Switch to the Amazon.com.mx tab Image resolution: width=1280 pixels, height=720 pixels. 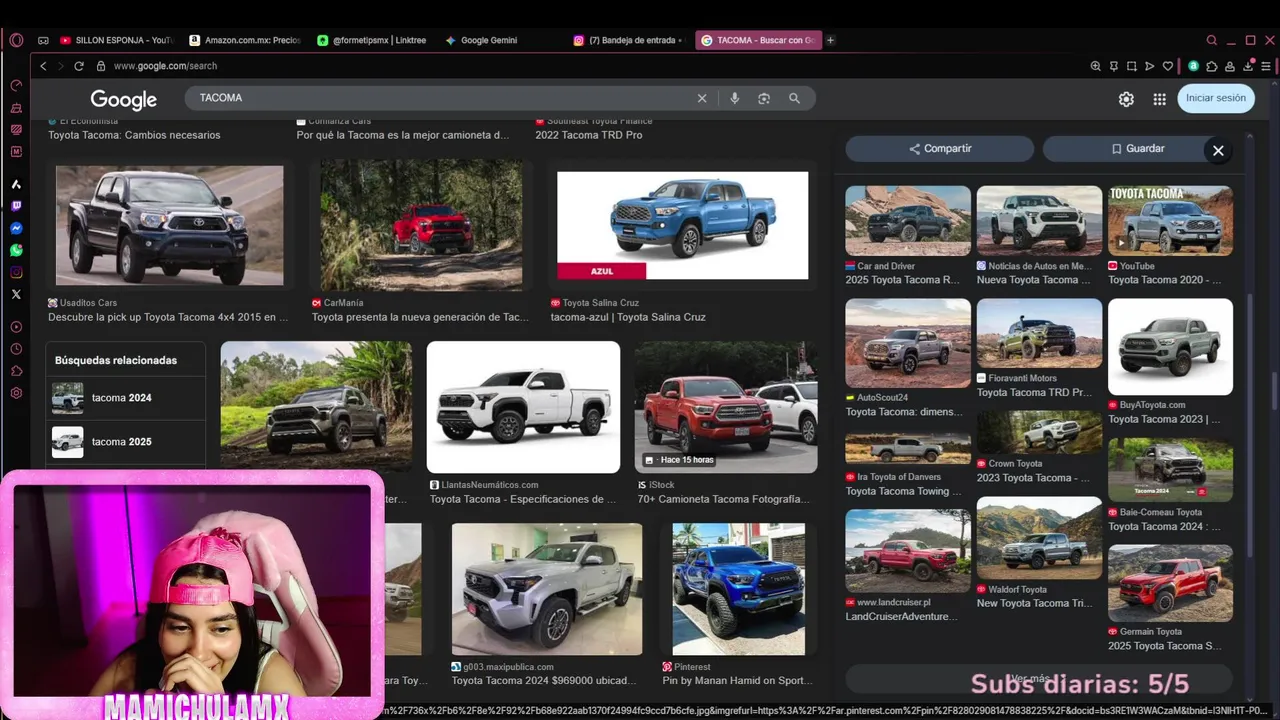[245, 40]
